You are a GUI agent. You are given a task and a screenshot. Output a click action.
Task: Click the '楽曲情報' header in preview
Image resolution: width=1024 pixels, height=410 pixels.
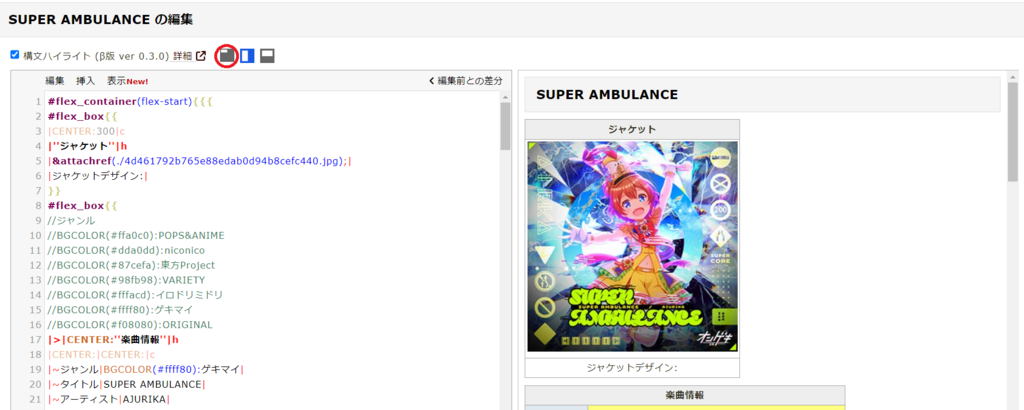(684, 395)
